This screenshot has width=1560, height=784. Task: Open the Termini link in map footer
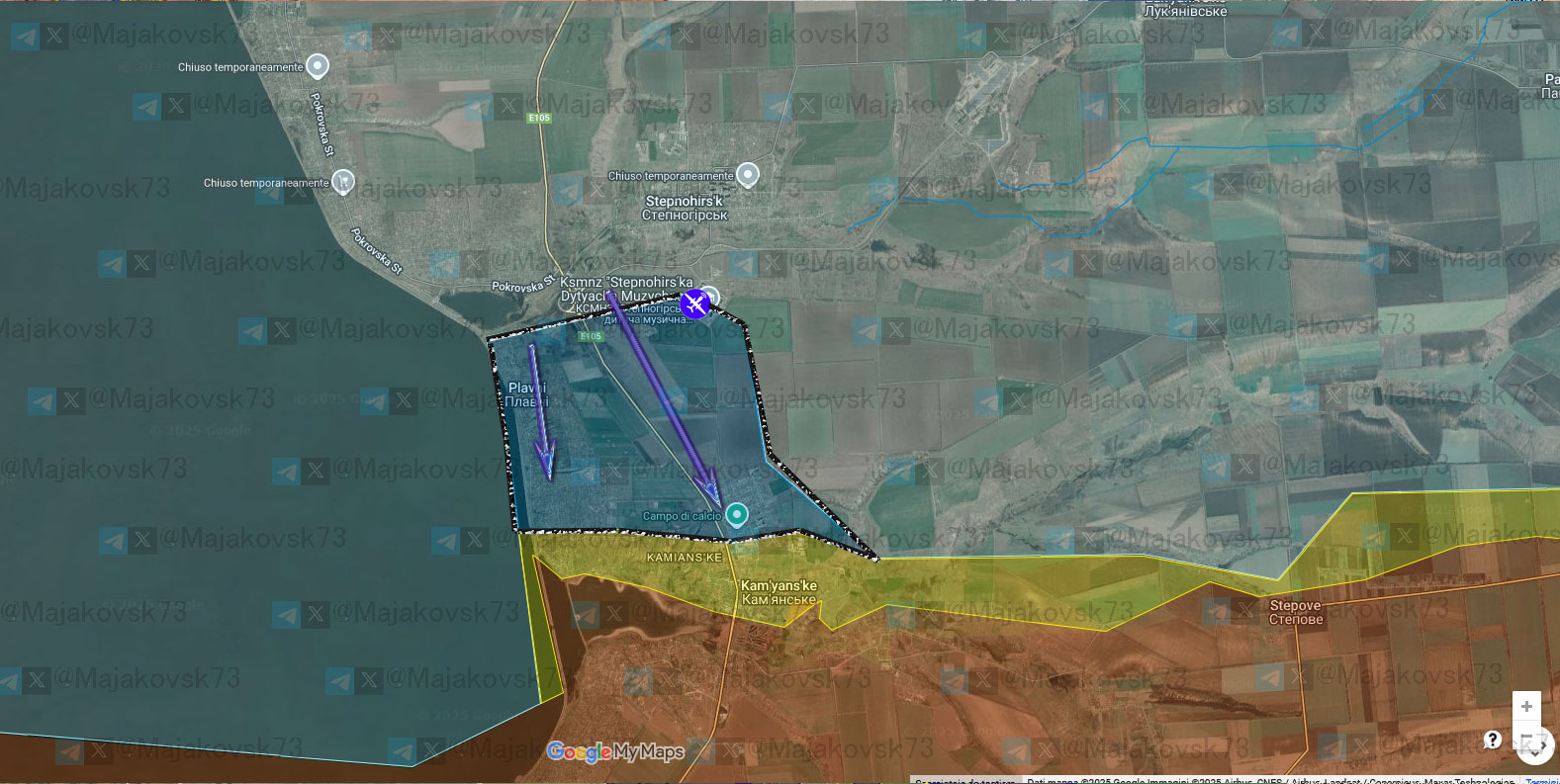click(x=1542, y=781)
